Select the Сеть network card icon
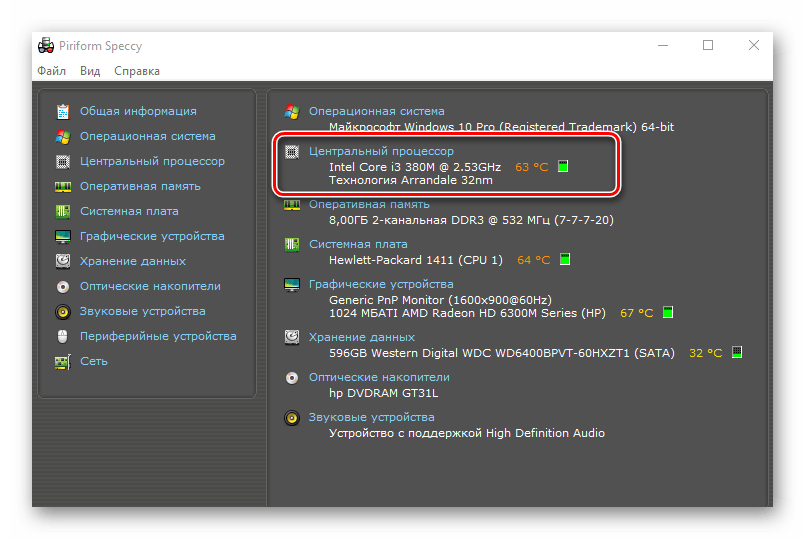The width and height of the screenshot is (805, 539). [63, 362]
